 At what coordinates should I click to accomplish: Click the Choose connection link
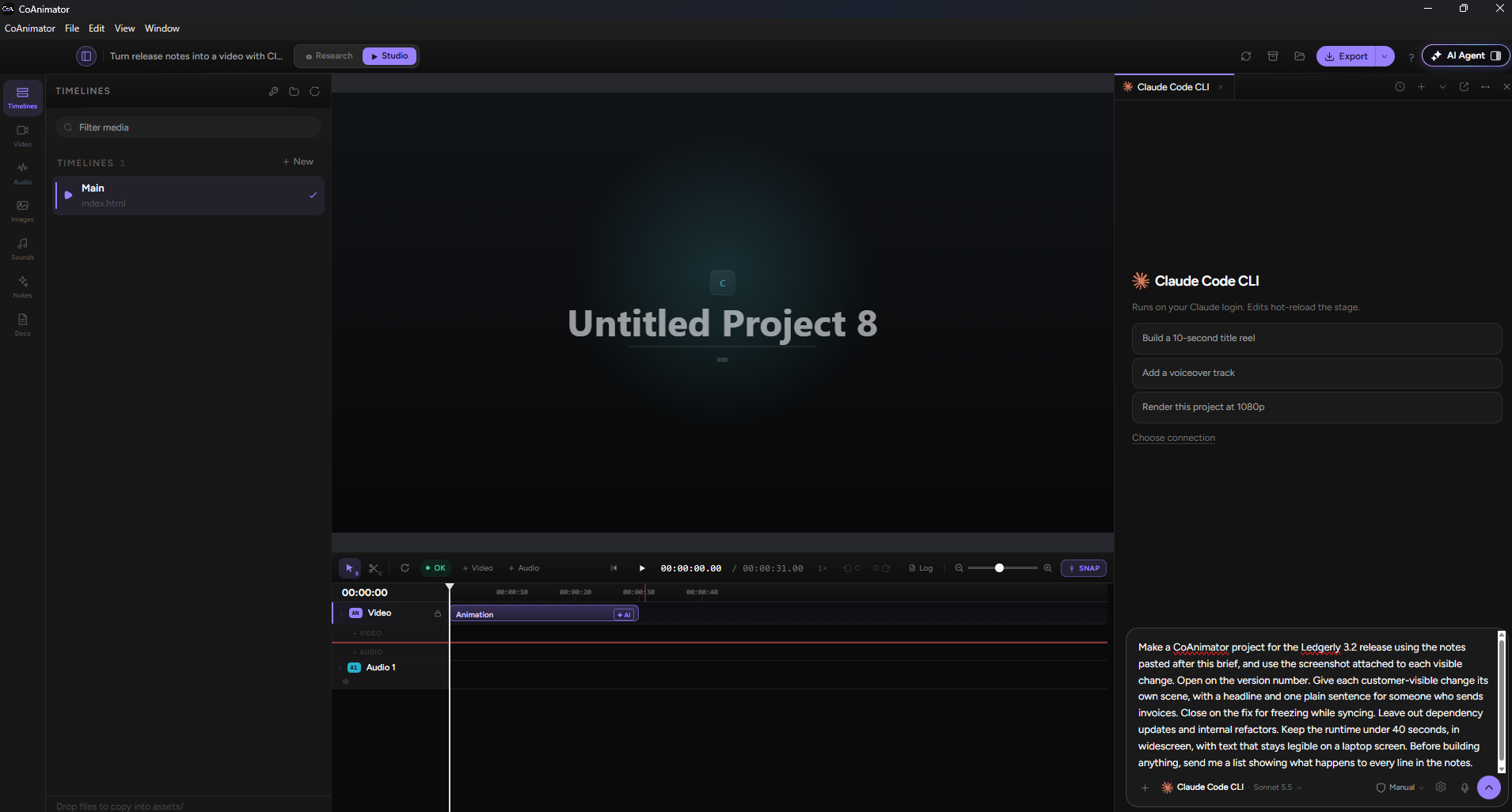[x=1173, y=438]
